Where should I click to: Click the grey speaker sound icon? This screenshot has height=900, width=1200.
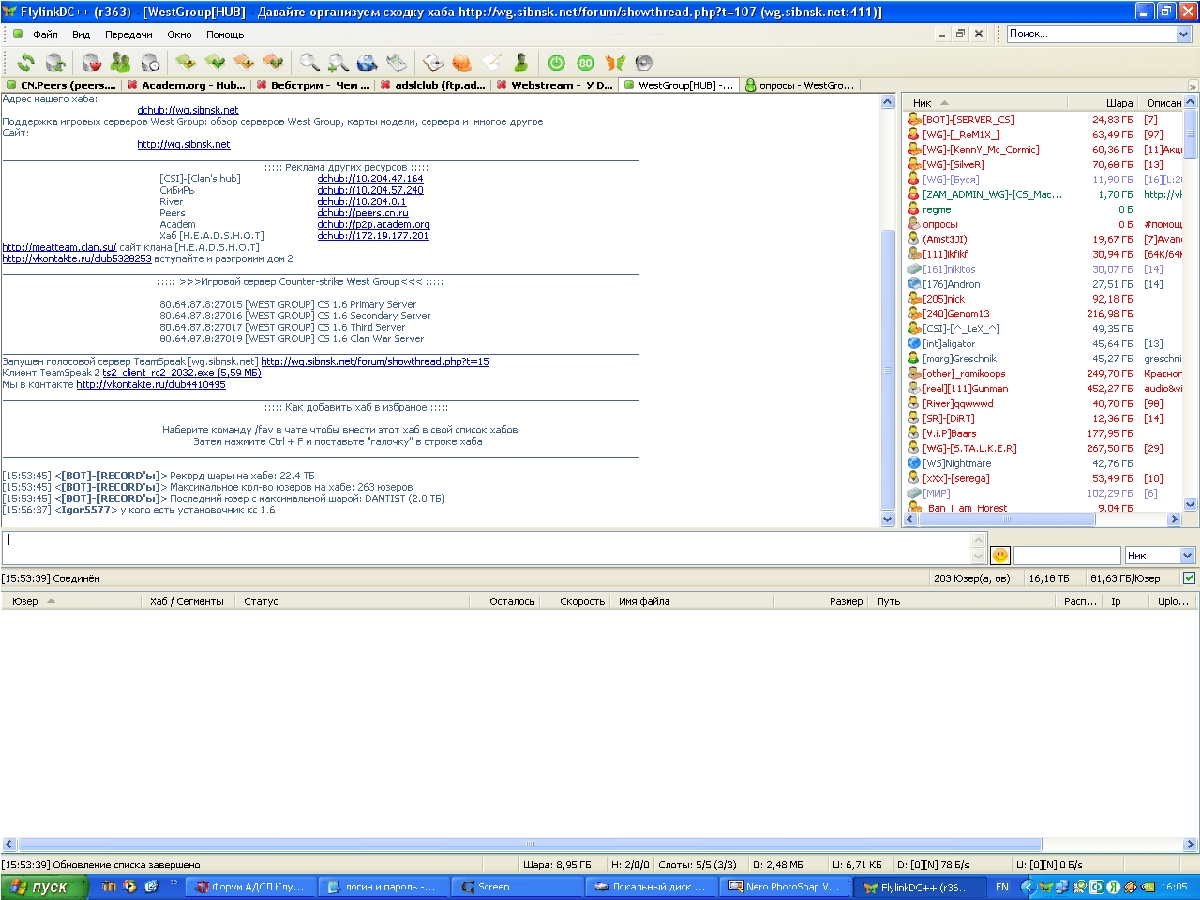click(x=643, y=62)
